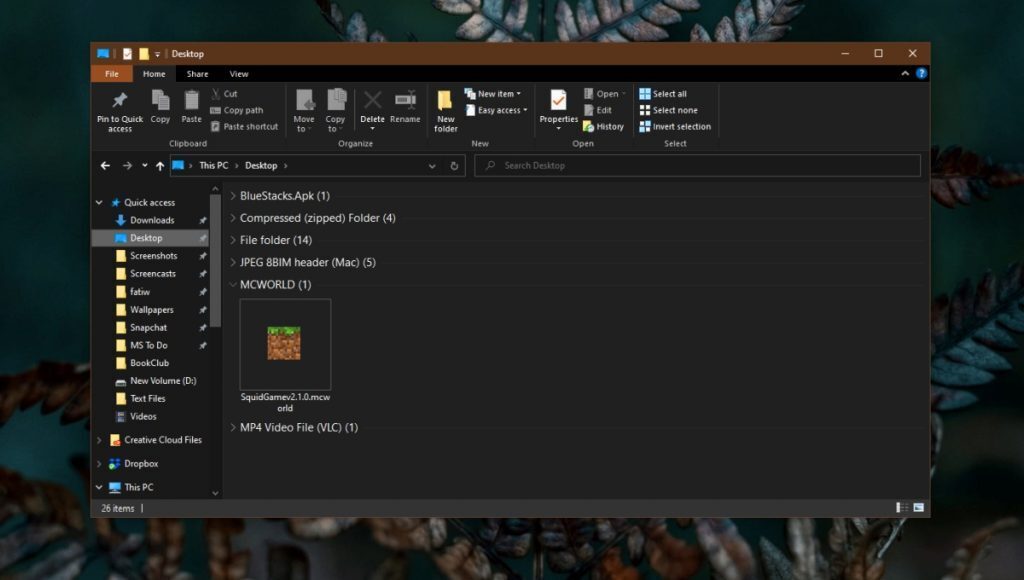Screen dimensions: 1024x580
Task: Collapse the ribbon with the chevron
Action: [905, 73]
